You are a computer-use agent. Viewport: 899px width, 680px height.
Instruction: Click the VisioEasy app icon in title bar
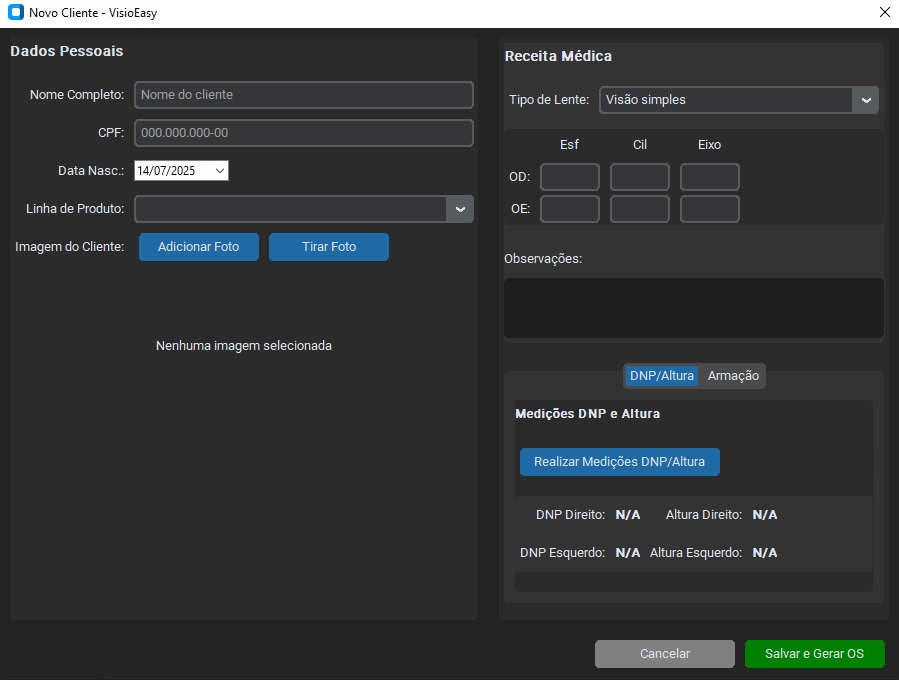click(x=15, y=12)
